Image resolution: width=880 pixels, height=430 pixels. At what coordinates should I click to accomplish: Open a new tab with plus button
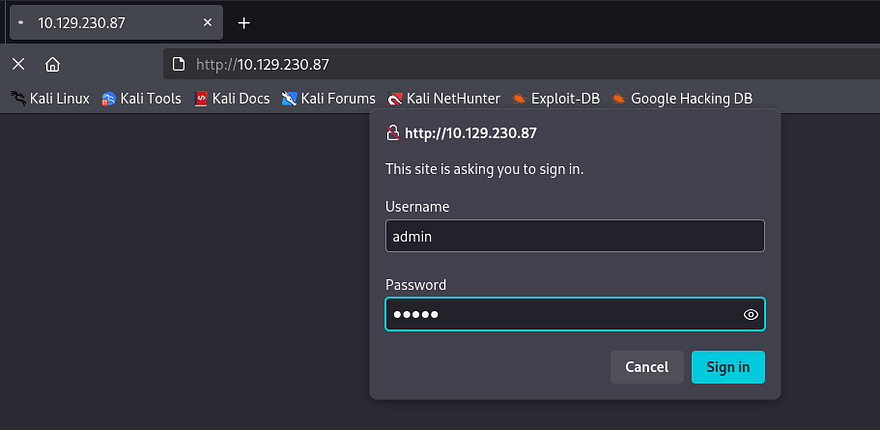point(244,23)
